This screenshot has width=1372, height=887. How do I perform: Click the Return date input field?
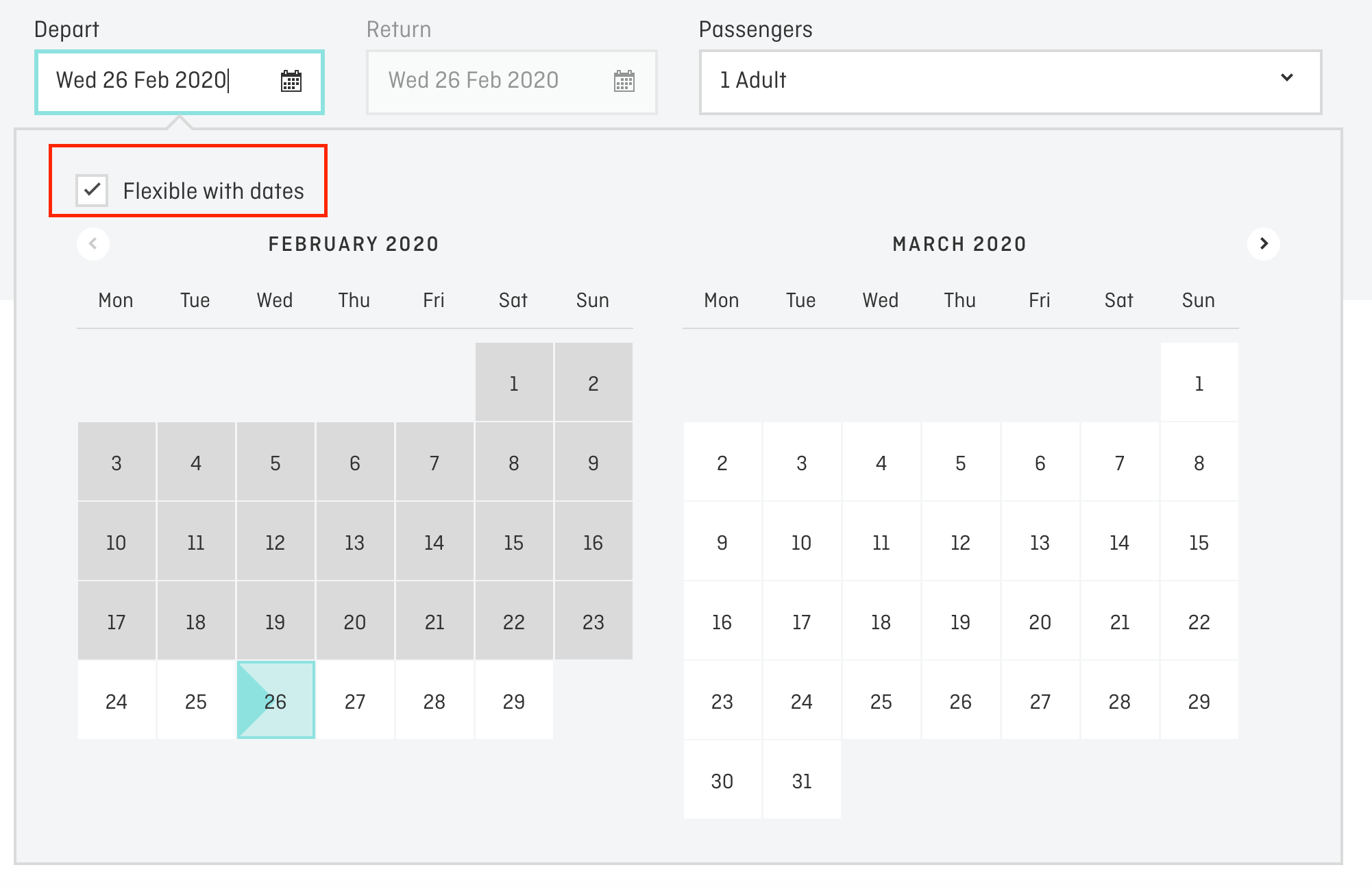487,81
